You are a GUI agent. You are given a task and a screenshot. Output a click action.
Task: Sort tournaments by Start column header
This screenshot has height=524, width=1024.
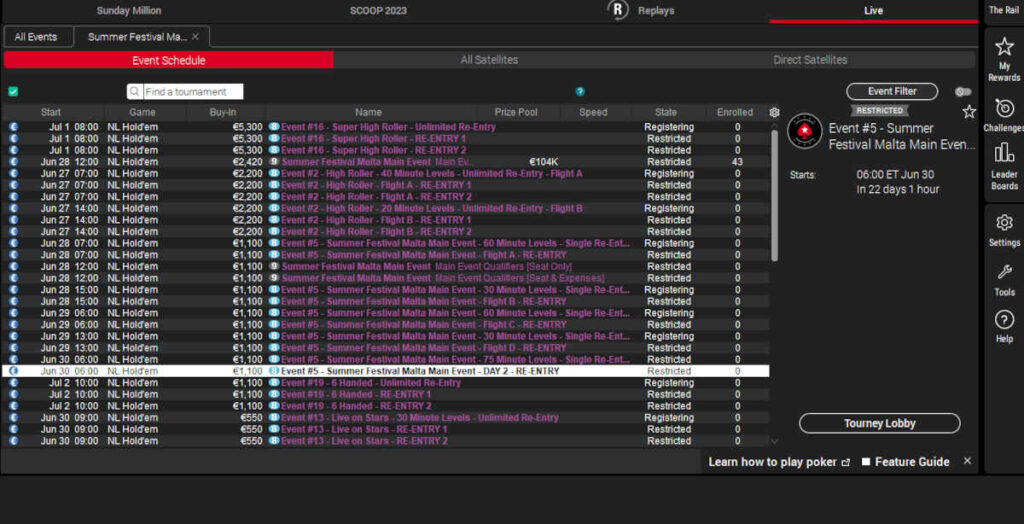(51, 113)
